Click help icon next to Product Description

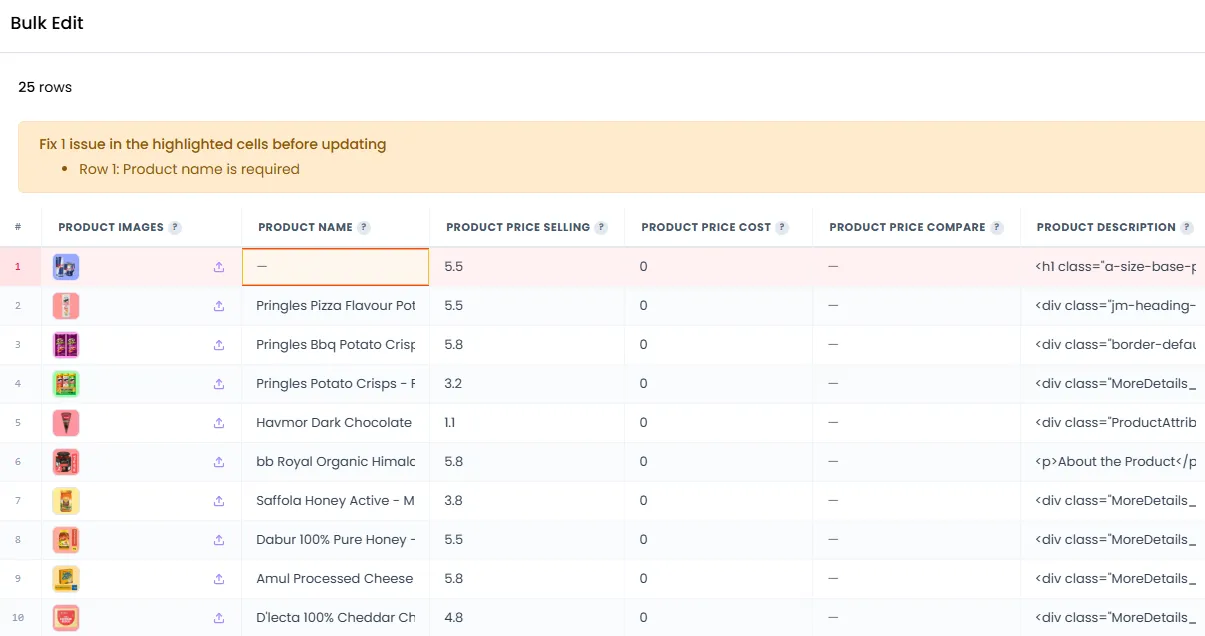point(1187,228)
